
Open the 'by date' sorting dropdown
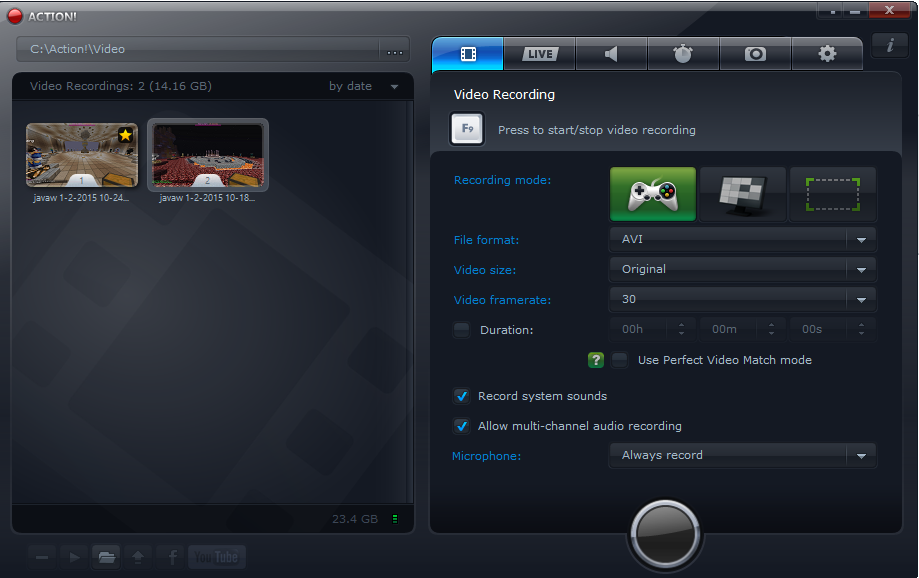[x=363, y=86]
